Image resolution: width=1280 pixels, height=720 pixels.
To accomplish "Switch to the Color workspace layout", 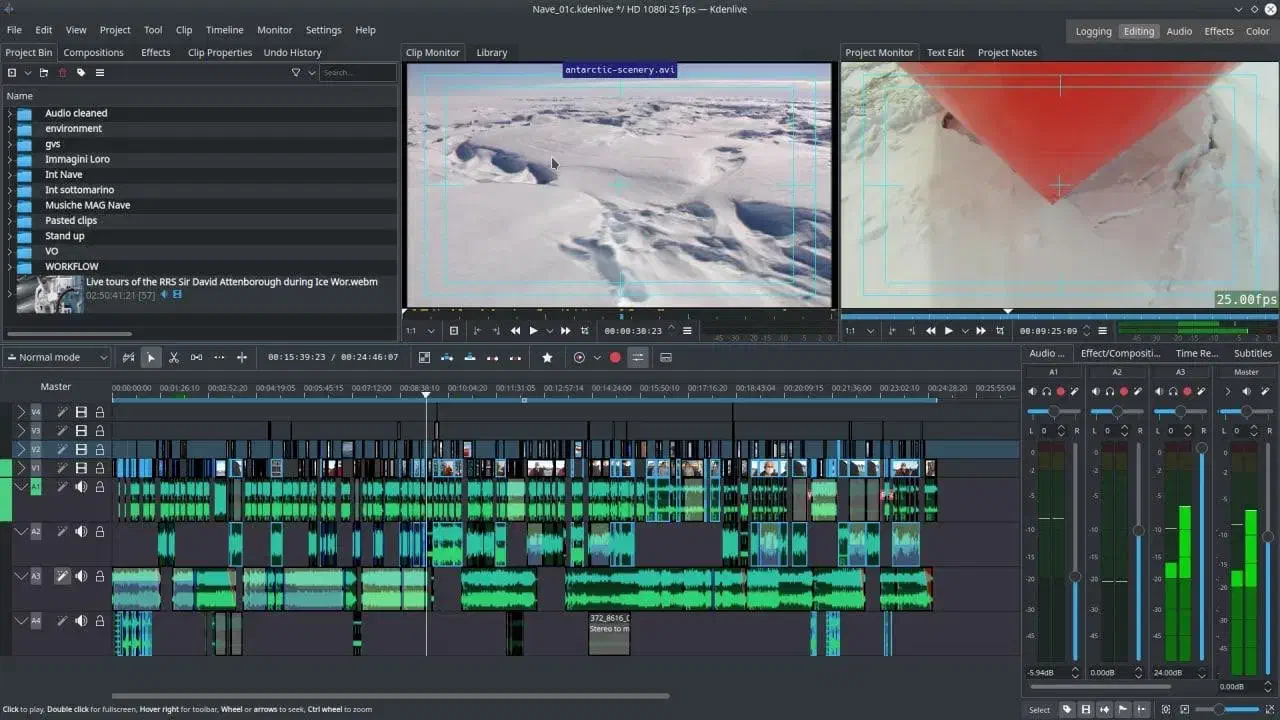I will pos(1257,31).
